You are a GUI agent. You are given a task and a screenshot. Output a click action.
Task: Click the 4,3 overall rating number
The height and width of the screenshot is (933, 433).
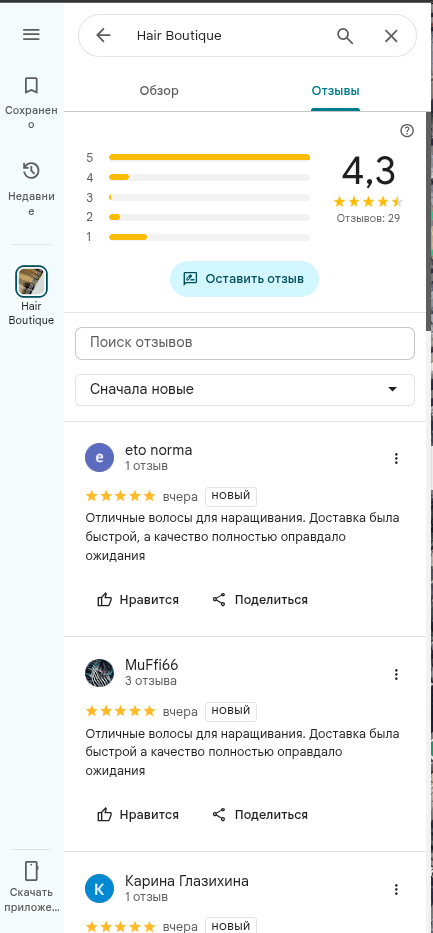pyautogui.click(x=368, y=171)
